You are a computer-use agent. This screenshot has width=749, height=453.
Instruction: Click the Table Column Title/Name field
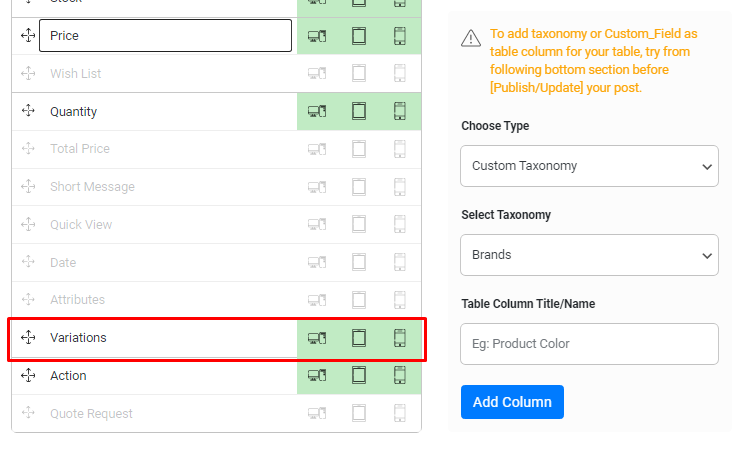(589, 344)
